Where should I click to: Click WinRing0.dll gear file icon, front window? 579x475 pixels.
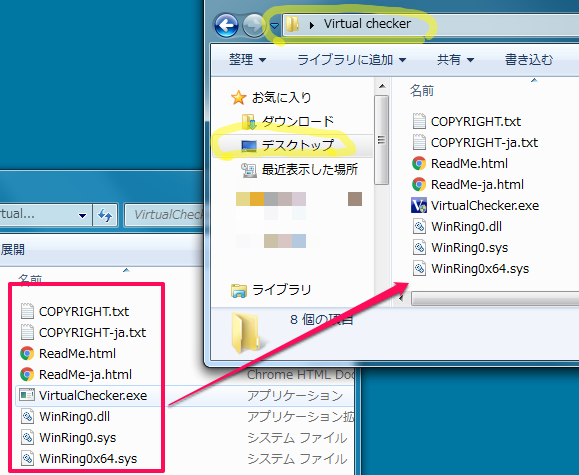point(419,226)
